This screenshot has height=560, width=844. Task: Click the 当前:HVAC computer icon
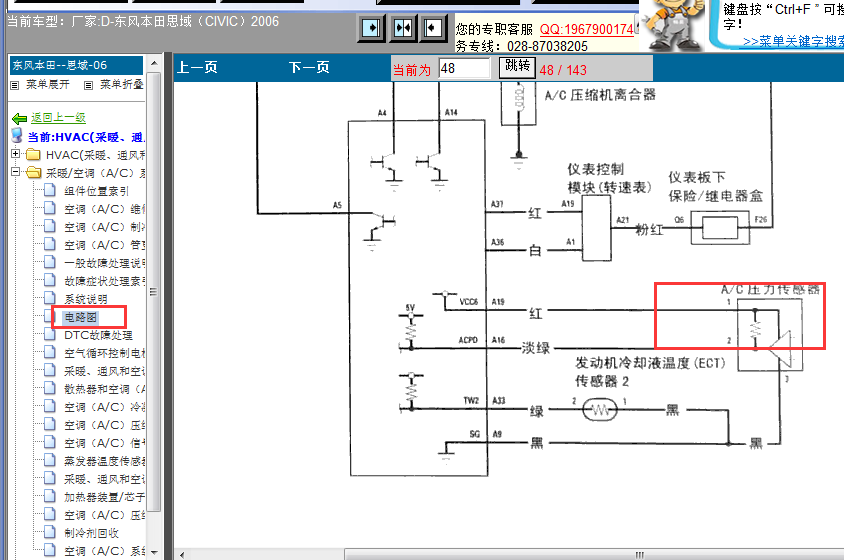[17, 136]
